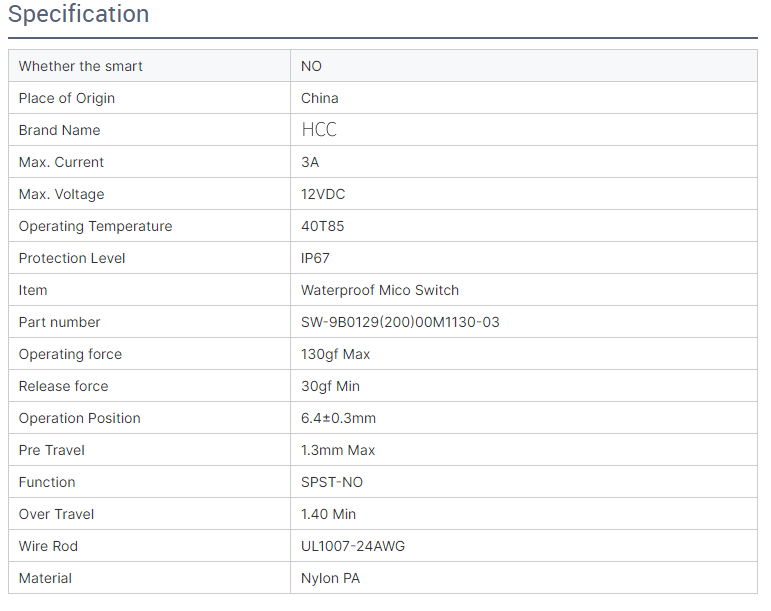
Task: Select the Waterproof Mico Switch item text
Action: coord(380,290)
